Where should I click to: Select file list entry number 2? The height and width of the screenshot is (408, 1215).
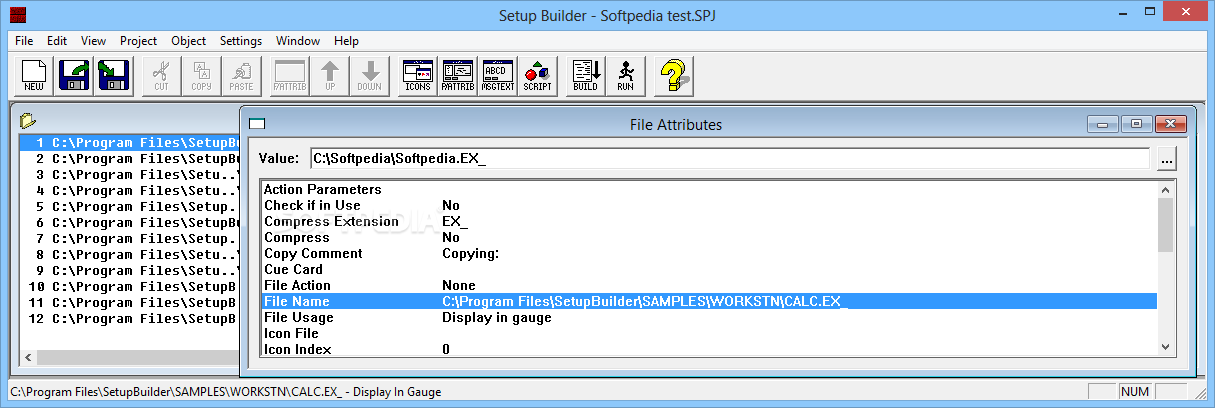click(130, 158)
